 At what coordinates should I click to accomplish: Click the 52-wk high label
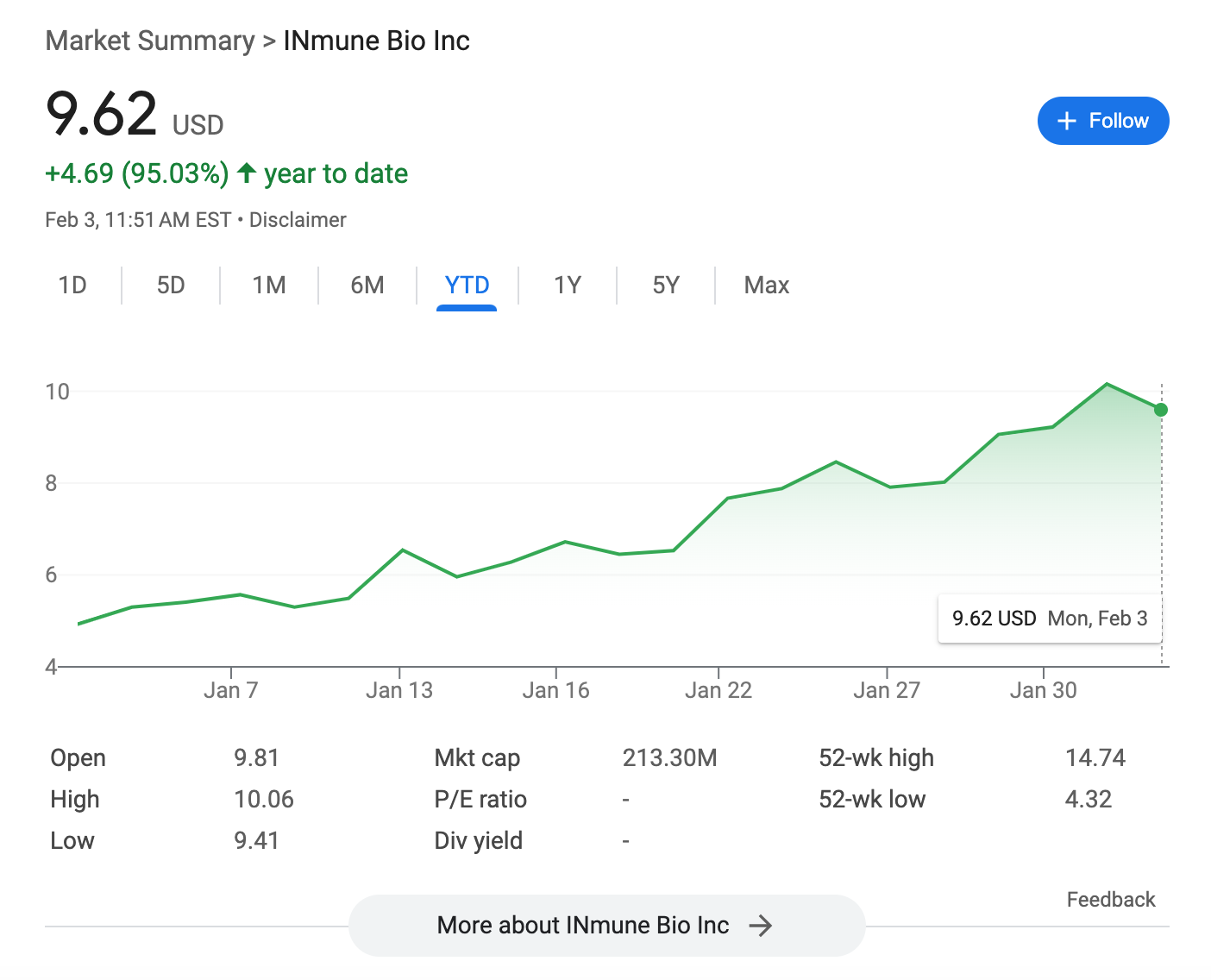click(876, 757)
